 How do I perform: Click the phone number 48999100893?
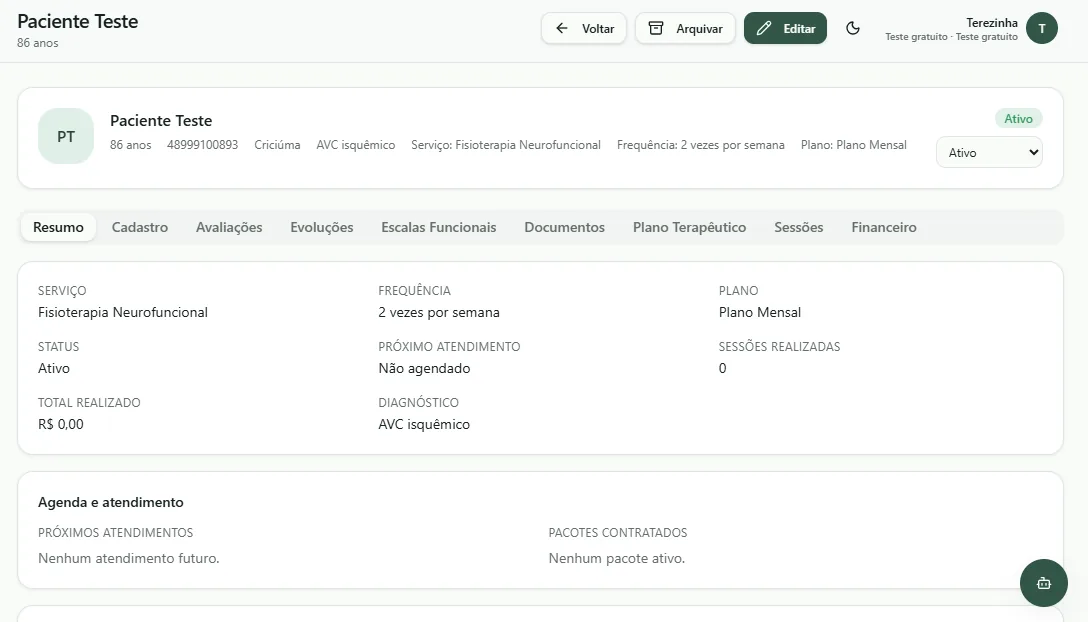[203, 144]
